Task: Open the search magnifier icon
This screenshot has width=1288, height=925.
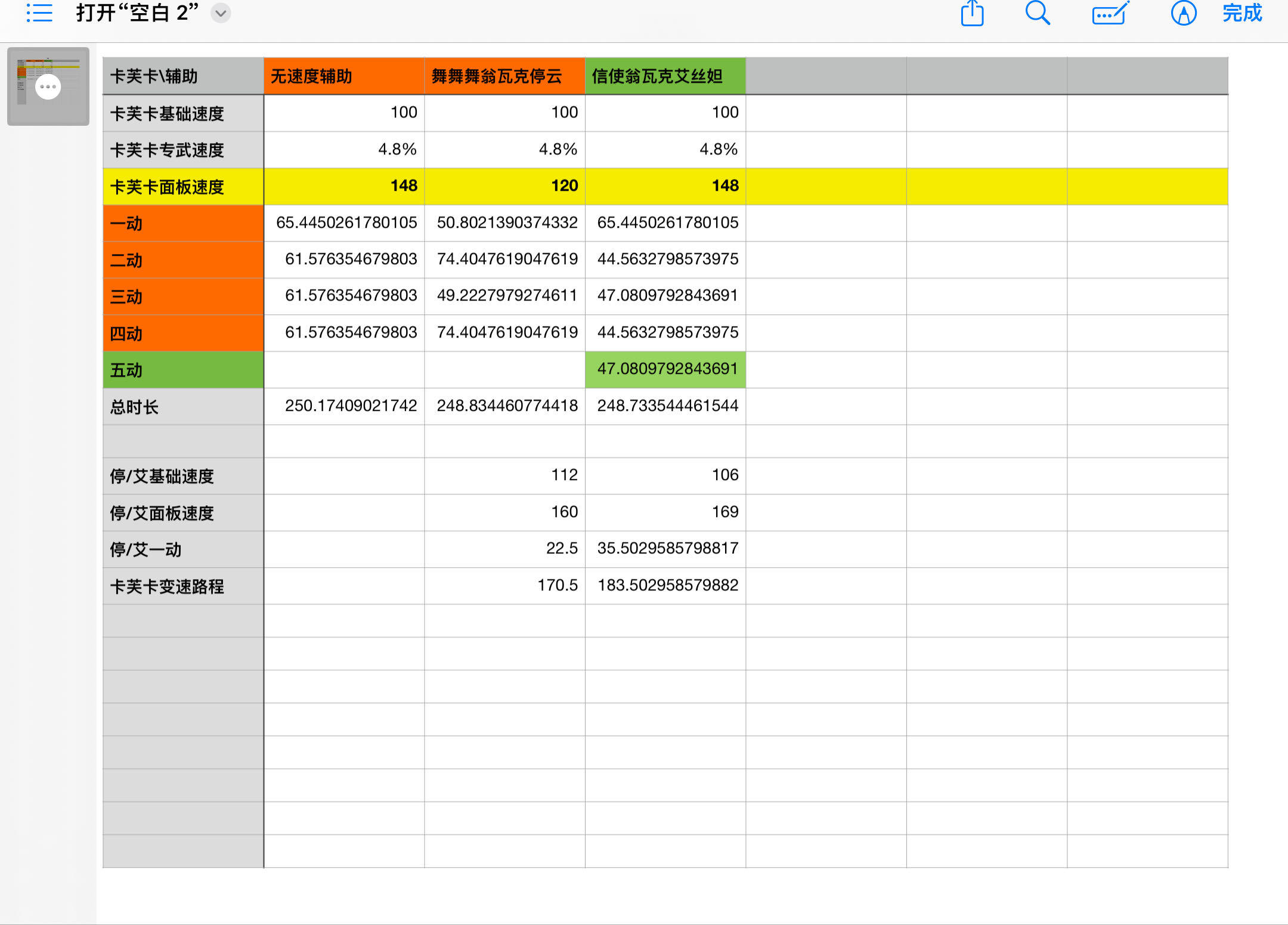Action: click(1038, 13)
